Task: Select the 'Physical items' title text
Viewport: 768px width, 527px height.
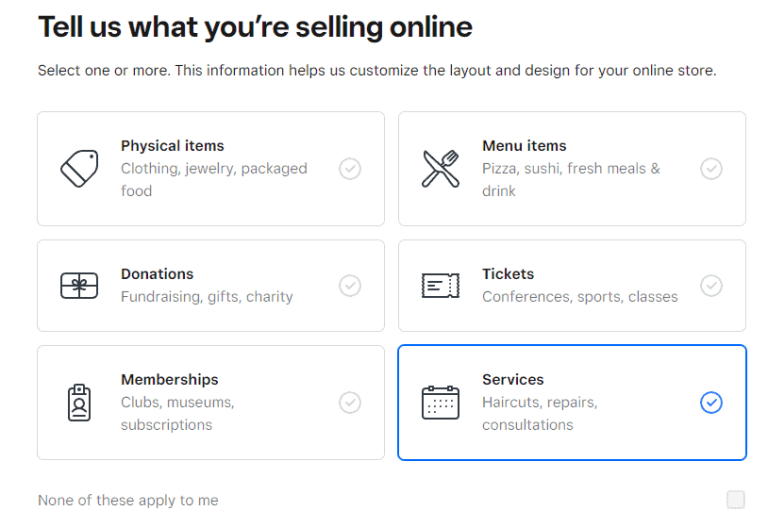Action: point(172,146)
